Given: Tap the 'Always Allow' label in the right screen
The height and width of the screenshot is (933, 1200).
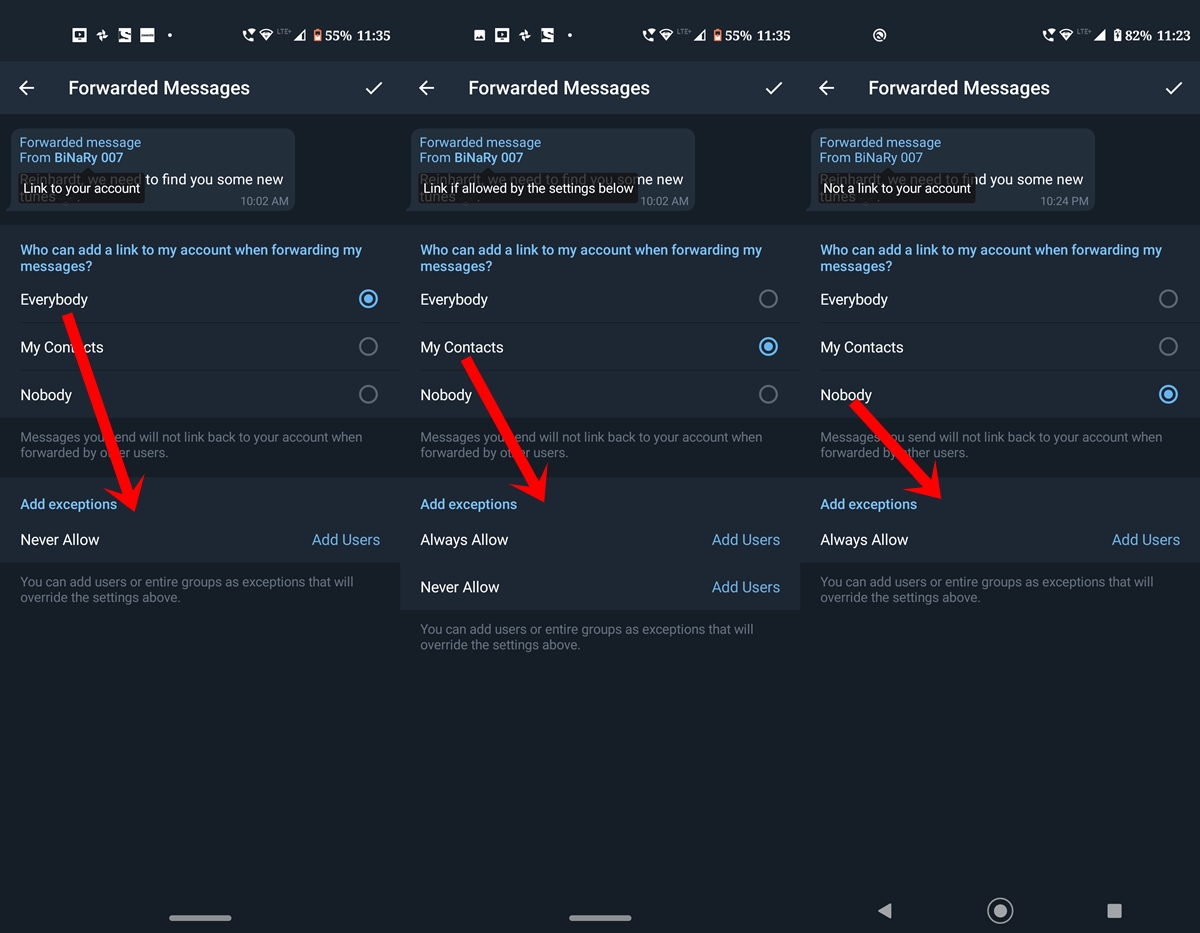Looking at the screenshot, I should coord(864,540).
